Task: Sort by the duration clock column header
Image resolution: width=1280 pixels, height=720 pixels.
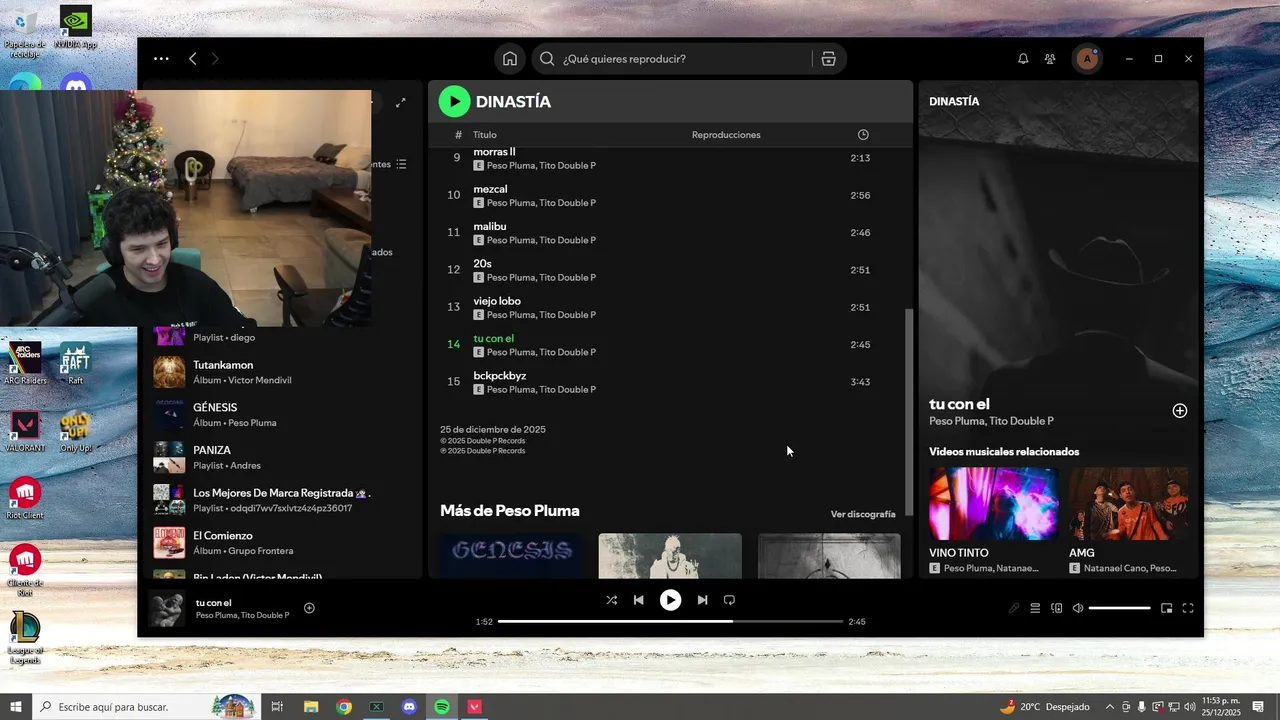Action: 863,135
